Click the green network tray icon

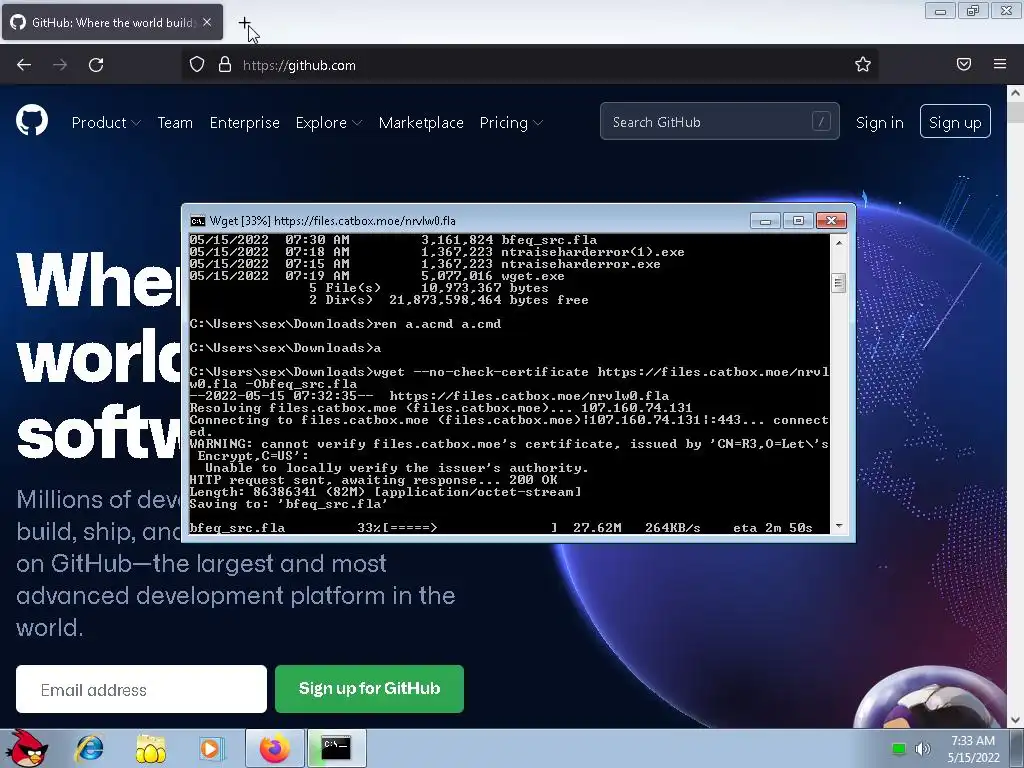pyautogui.click(x=899, y=748)
